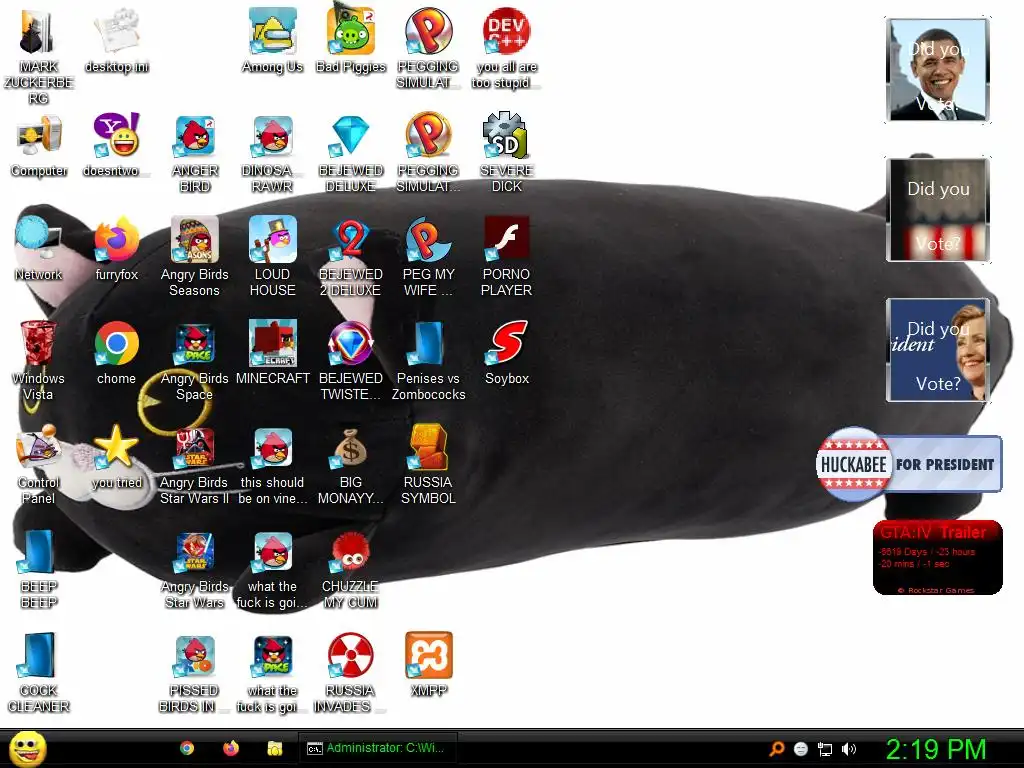The image size is (1024, 768).
Task: Open the desktop.ini file icon
Action: point(117,31)
